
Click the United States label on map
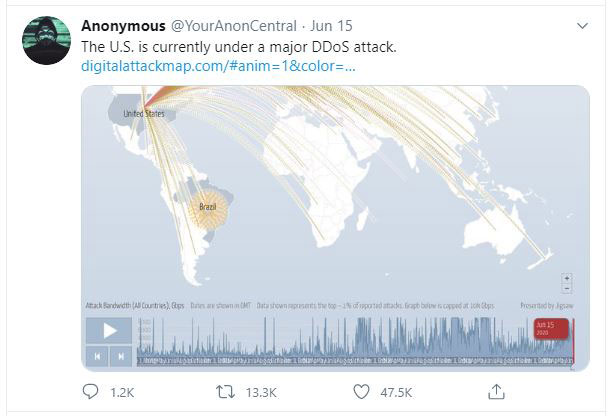(x=142, y=114)
